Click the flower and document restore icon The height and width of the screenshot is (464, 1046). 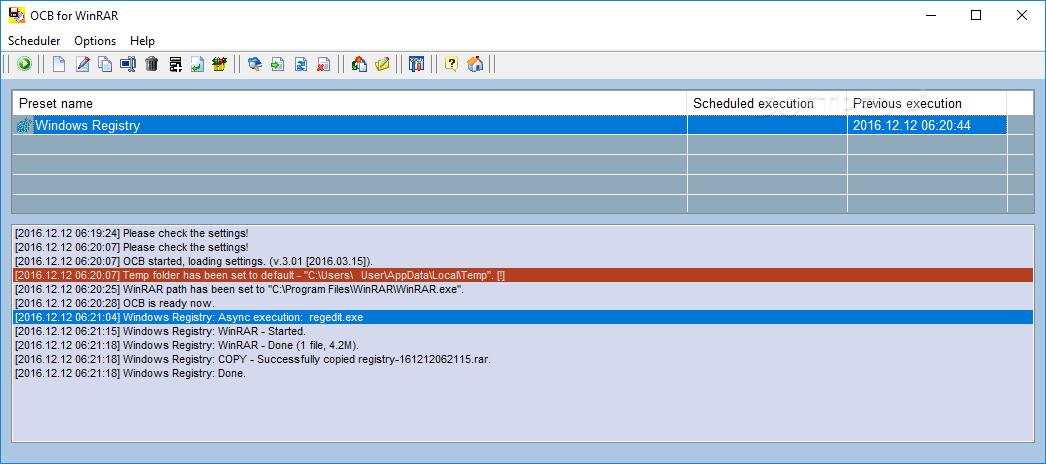tap(359, 64)
